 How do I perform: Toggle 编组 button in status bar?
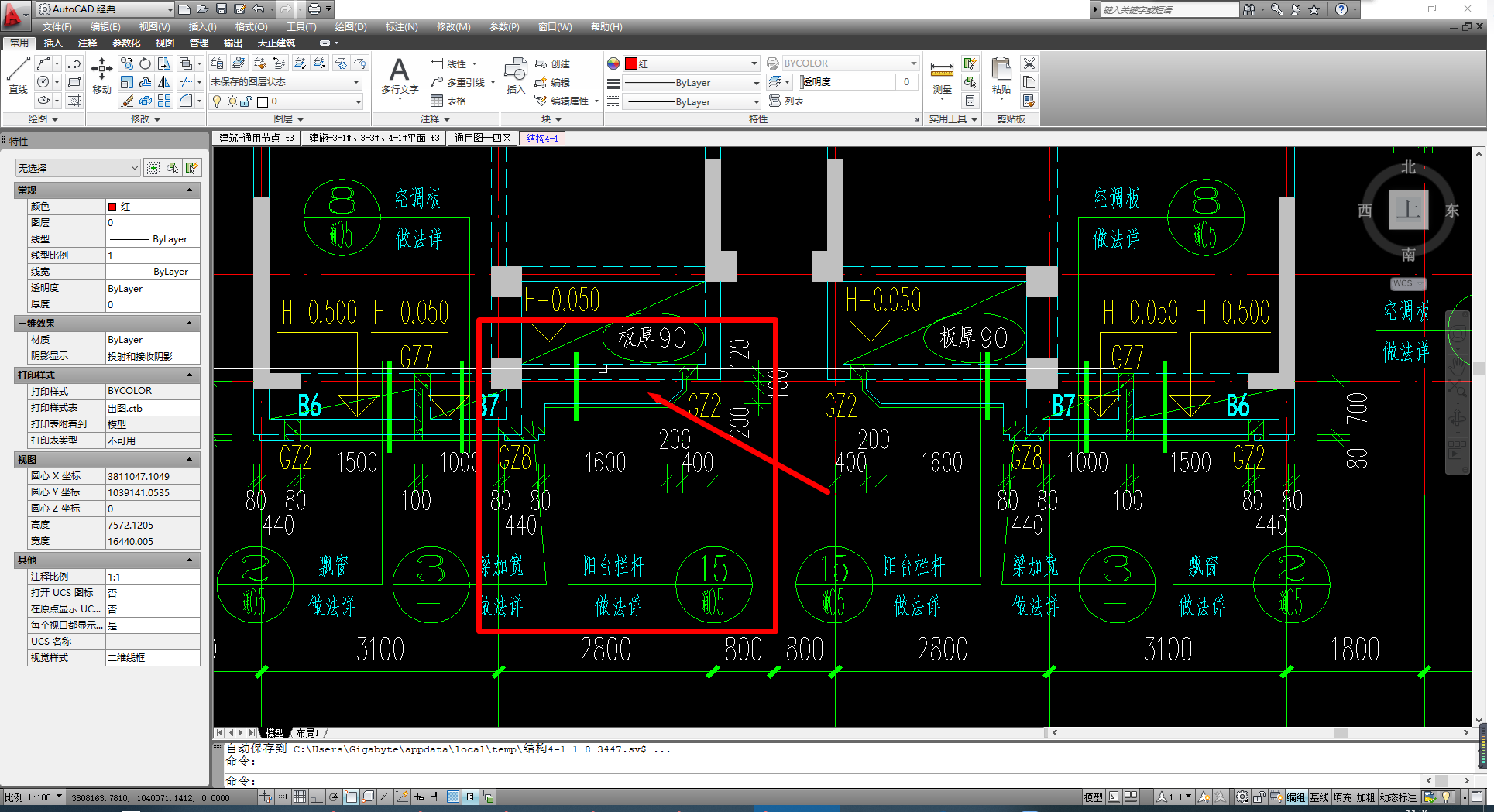coord(1296,797)
